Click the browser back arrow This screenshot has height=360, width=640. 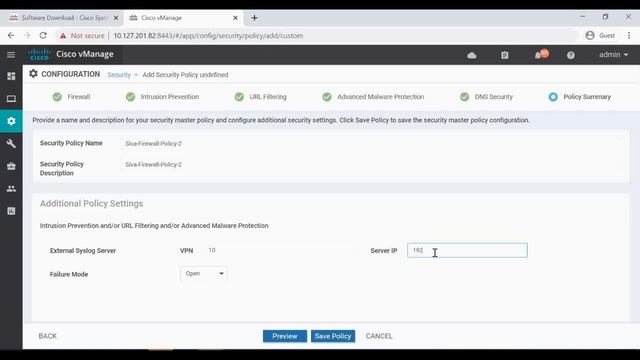[11, 36]
